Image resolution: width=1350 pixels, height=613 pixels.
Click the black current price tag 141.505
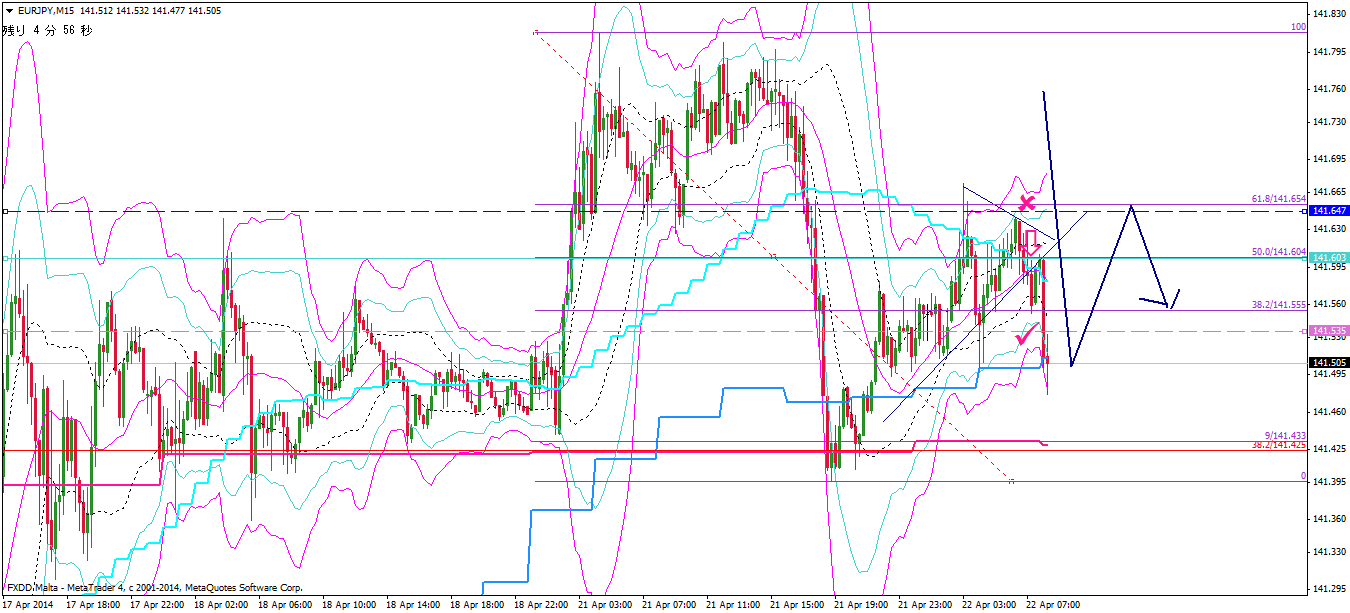[1329, 362]
